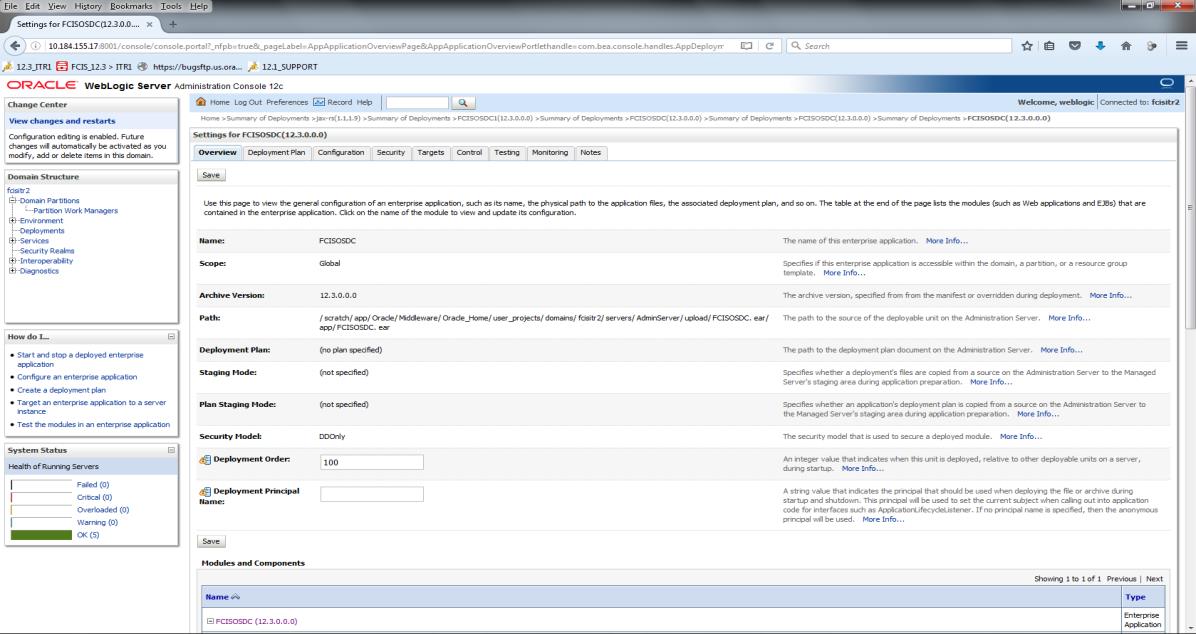The image size is (1196, 634).
Task: Click the Save button below Deployment Principal Name
Action: 211,541
